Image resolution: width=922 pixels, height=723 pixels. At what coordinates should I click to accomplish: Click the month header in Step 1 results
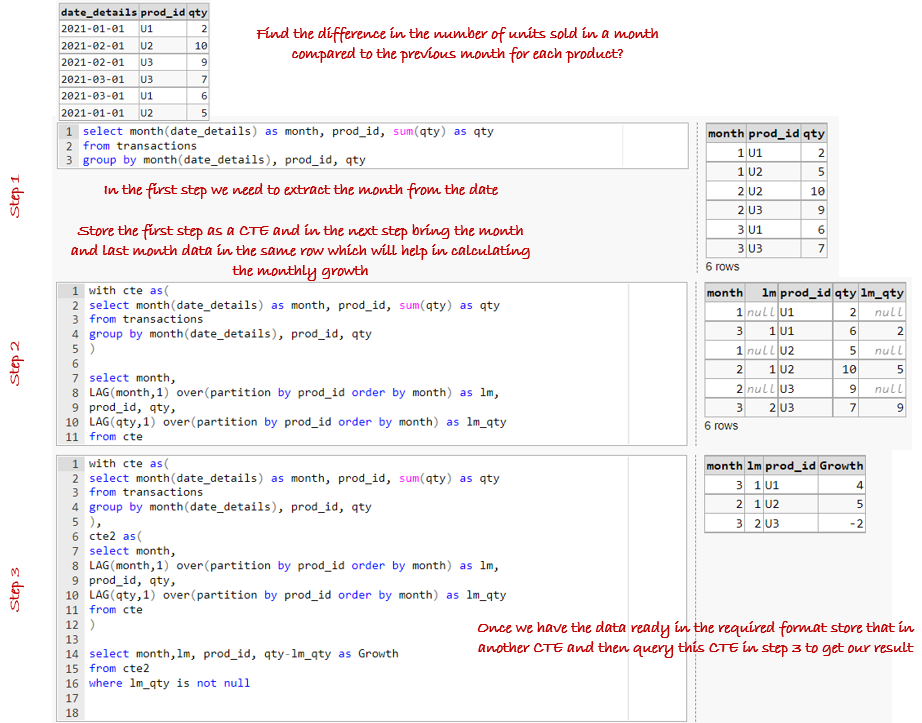[725, 133]
